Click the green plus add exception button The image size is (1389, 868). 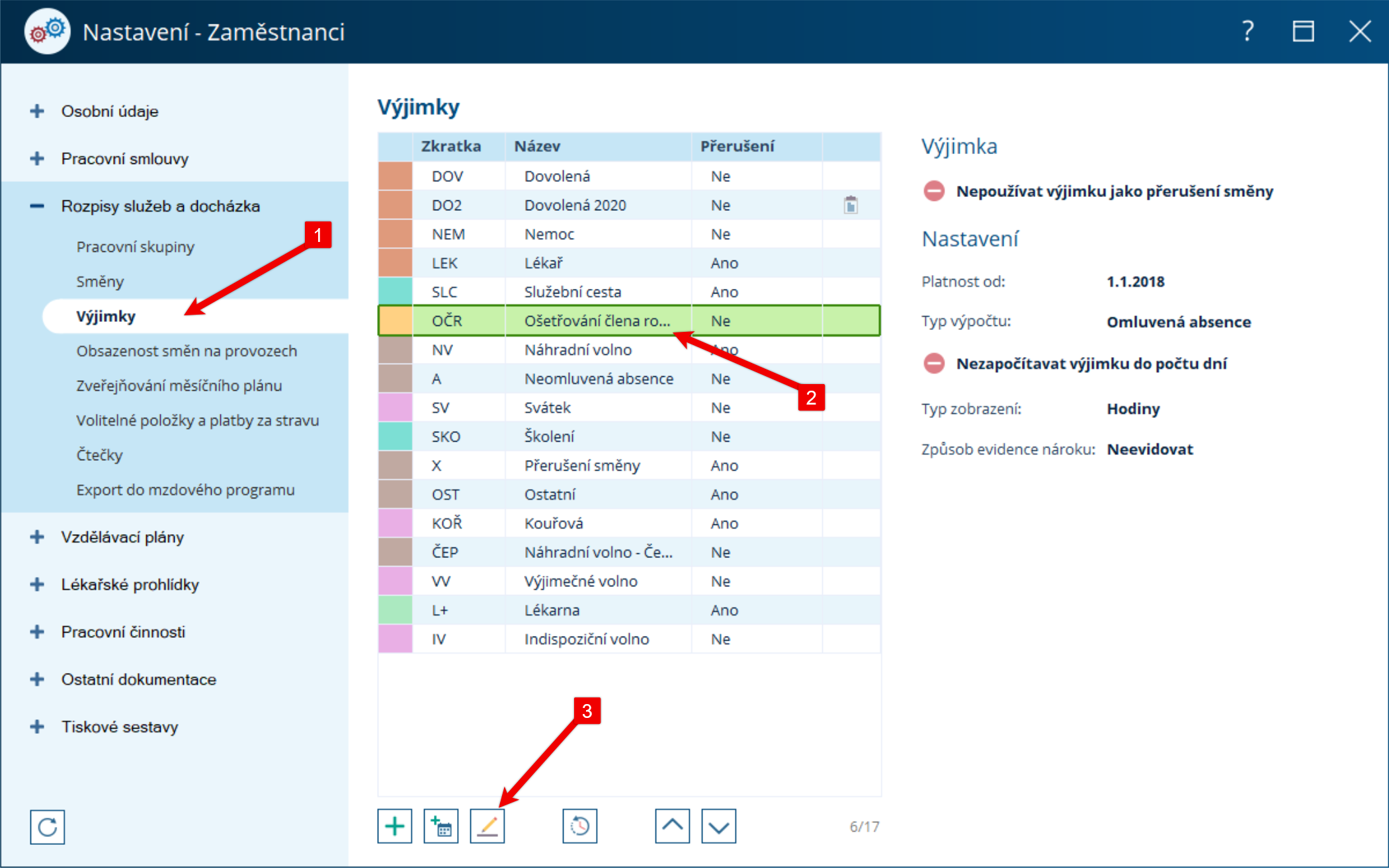[x=395, y=826]
